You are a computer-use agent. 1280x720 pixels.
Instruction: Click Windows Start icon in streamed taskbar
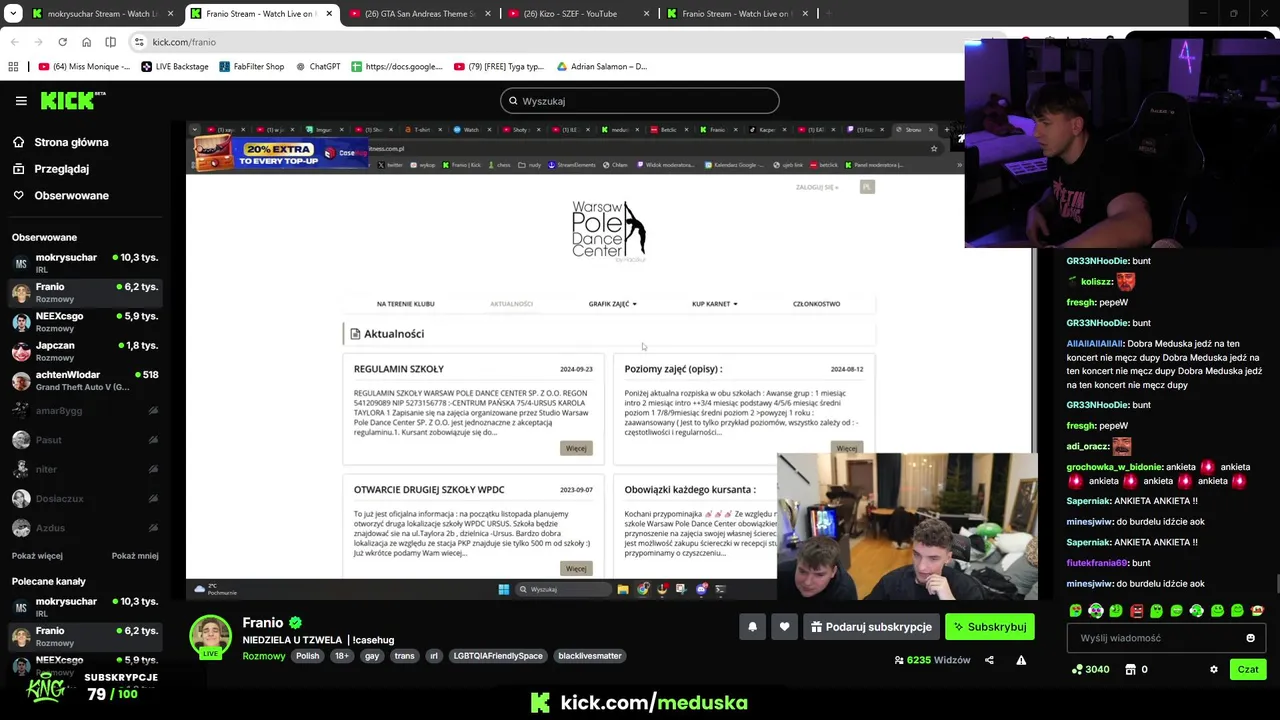[x=504, y=589]
